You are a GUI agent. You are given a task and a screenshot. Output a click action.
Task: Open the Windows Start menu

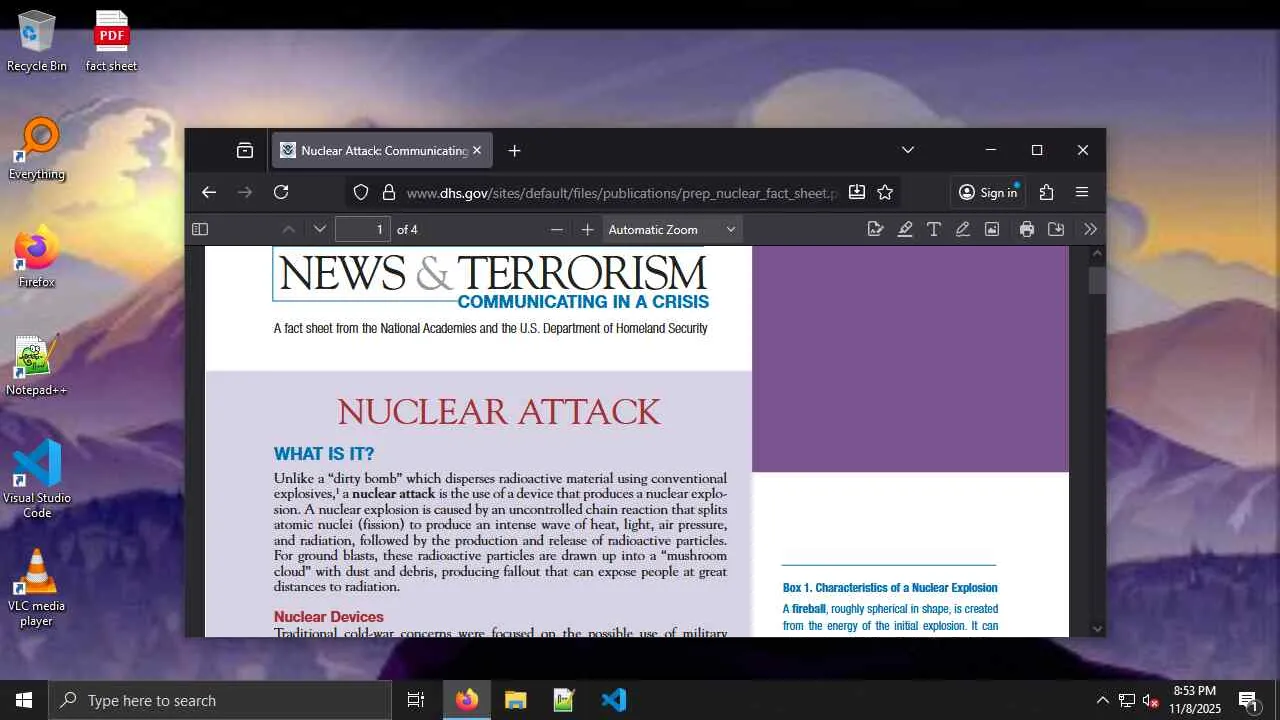pyautogui.click(x=24, y=700)
